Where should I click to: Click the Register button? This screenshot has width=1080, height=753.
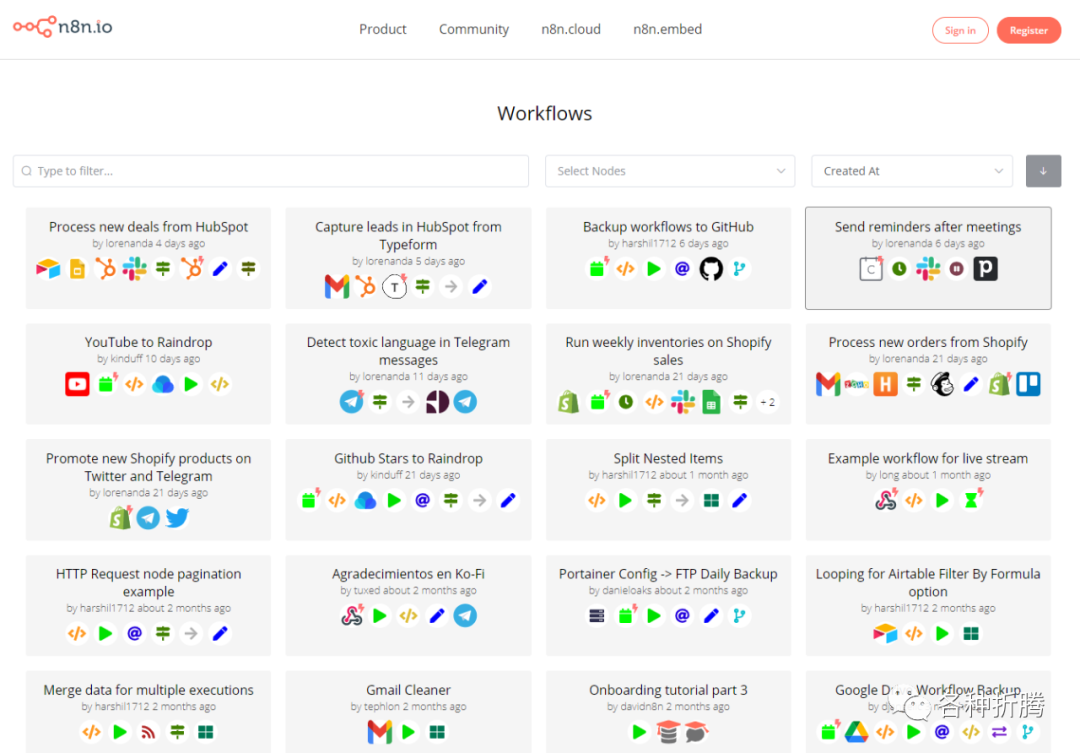[x=1028, y=30]
